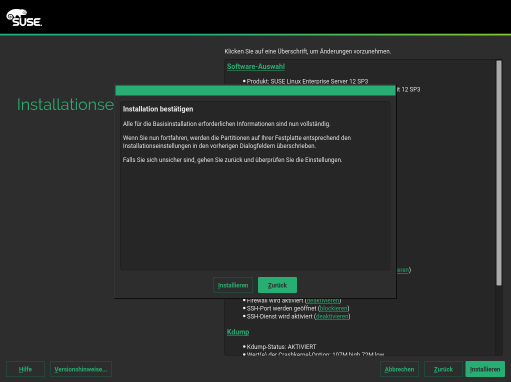The image size is (511, 382).
Task: Click the settings list vertical scrollbar
Action: click(499, 173)
